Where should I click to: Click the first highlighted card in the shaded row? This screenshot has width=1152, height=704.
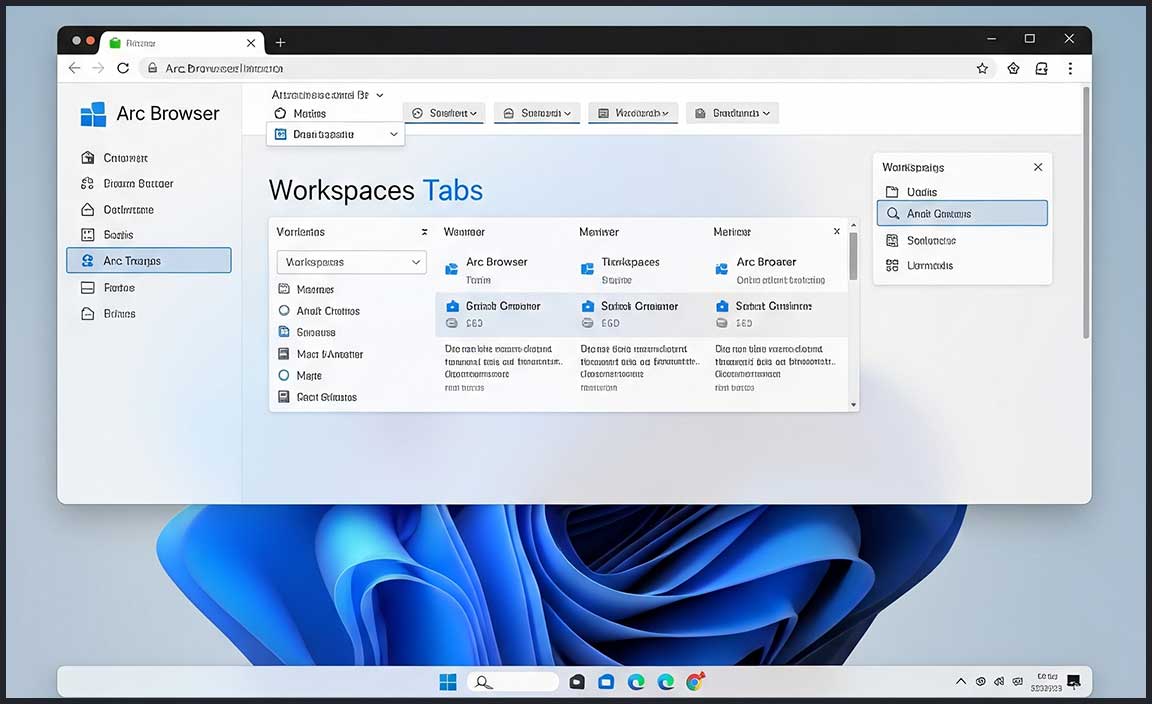(503, 315)
